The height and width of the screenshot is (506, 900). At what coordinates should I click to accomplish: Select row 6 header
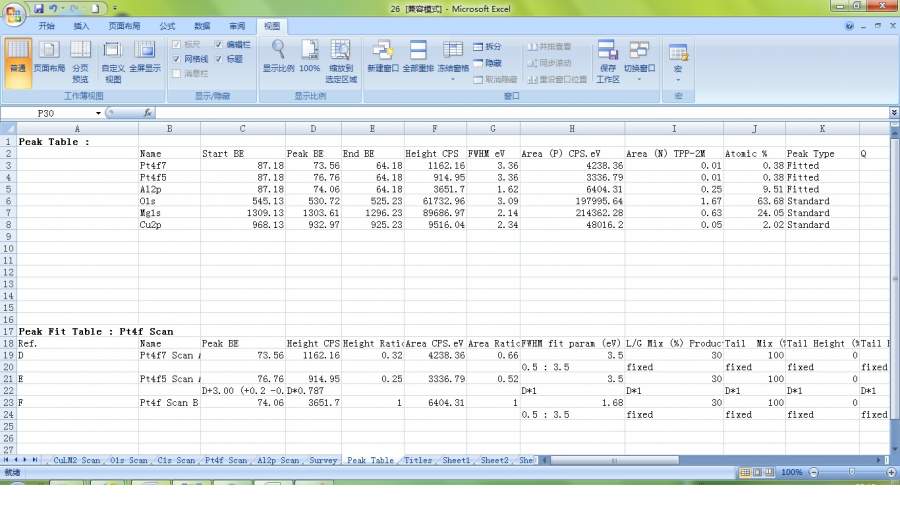[x=8, y=201]
